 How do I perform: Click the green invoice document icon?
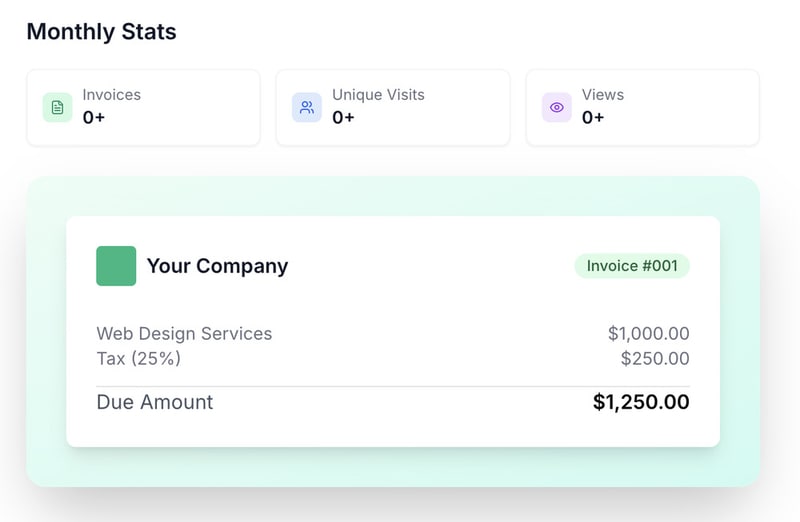point(57,107)
